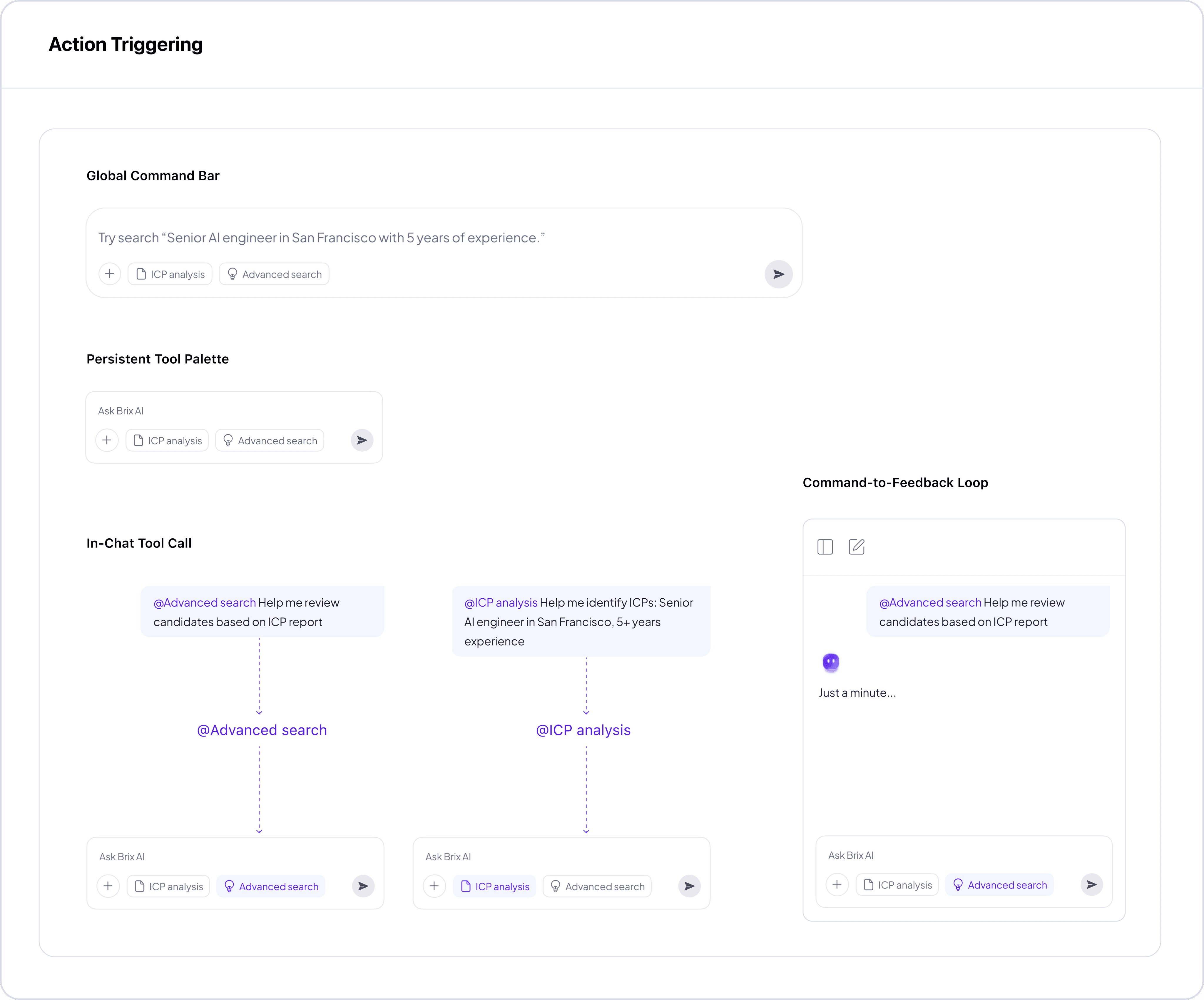Image resolution: width=1204 pixels, height=1000 pixels.
Task: Toggle Advanced search chip in Global Command Bar
Action: click(x=274, y=274)
